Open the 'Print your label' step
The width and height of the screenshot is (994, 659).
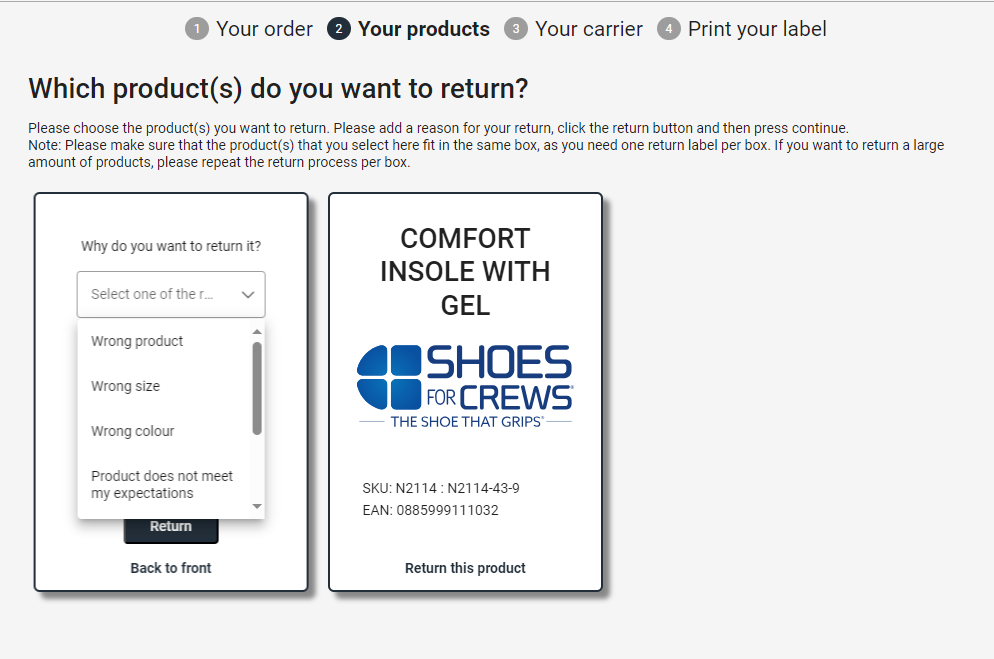758,29
